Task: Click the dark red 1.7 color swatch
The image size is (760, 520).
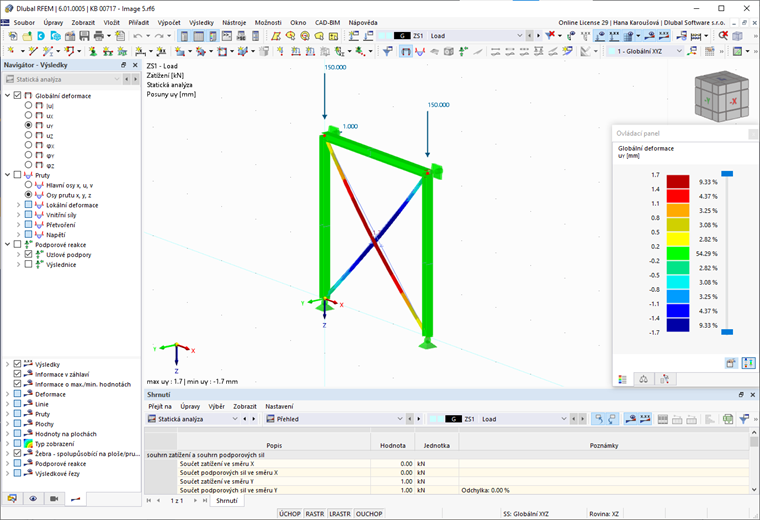Action: (678, 182)
